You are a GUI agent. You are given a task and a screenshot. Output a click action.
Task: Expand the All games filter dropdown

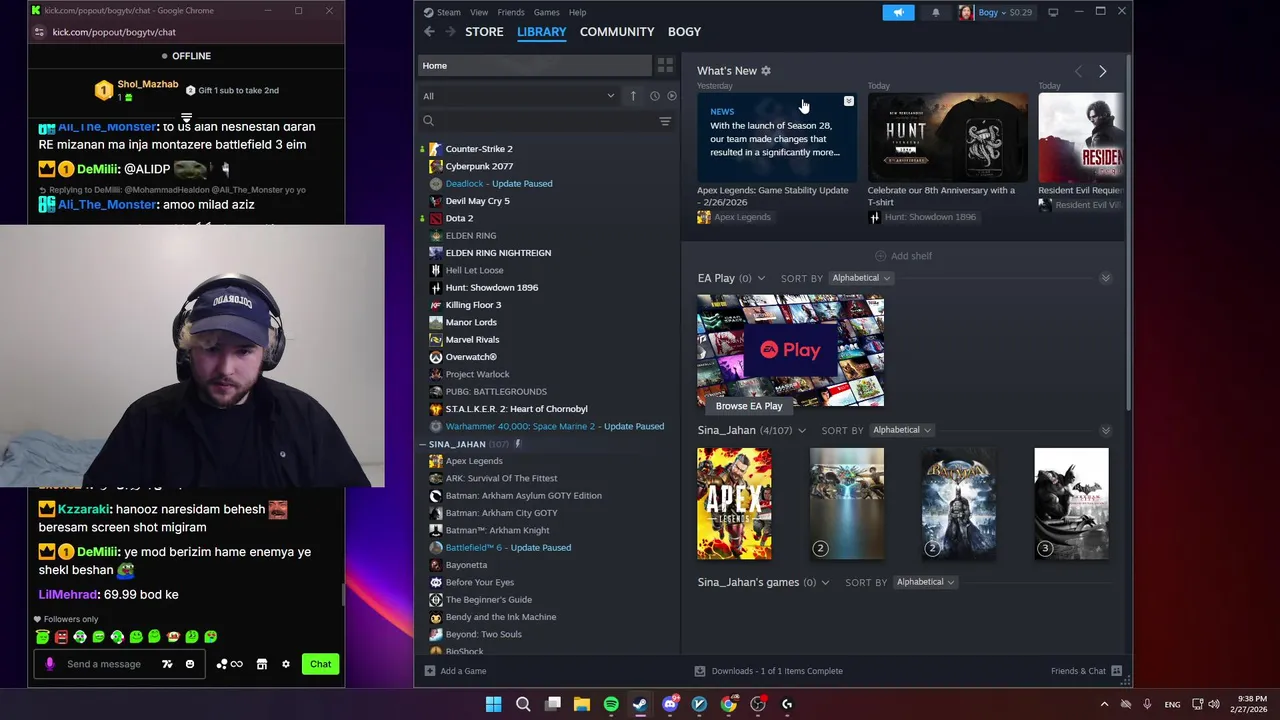[x=519, y=96]
